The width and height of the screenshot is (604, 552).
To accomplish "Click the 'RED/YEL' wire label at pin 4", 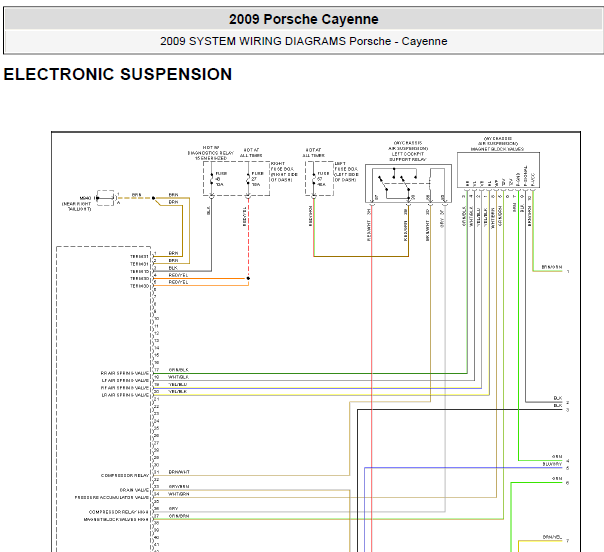I will coord(178,275).
